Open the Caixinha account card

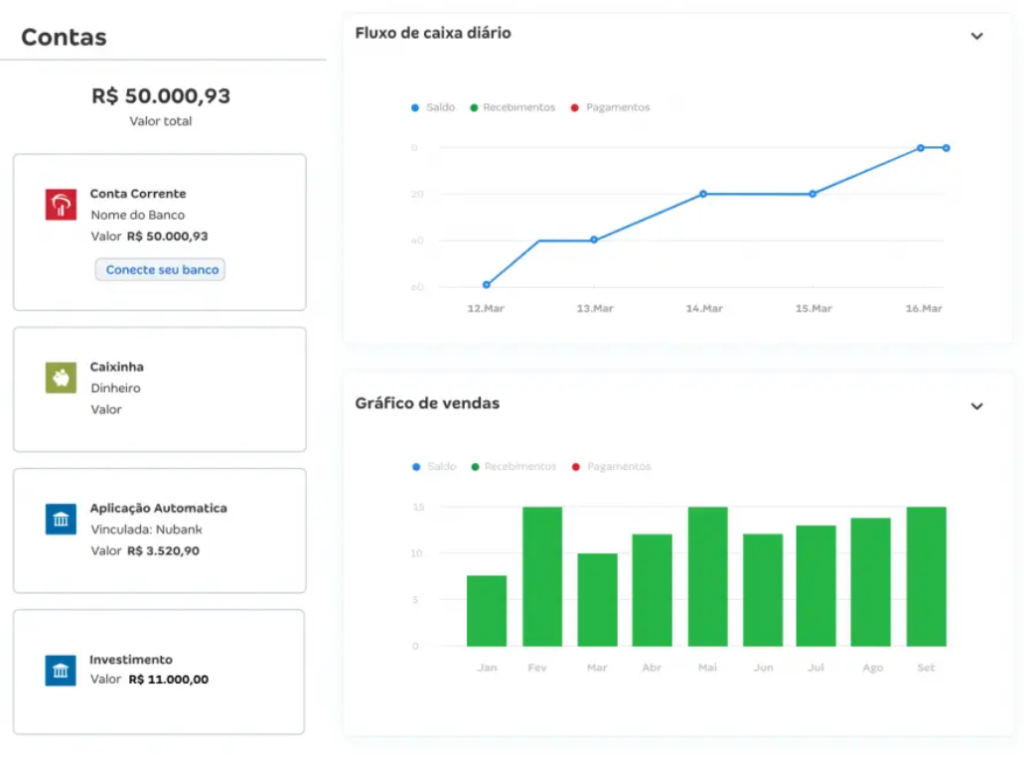(x=159, y=389)
